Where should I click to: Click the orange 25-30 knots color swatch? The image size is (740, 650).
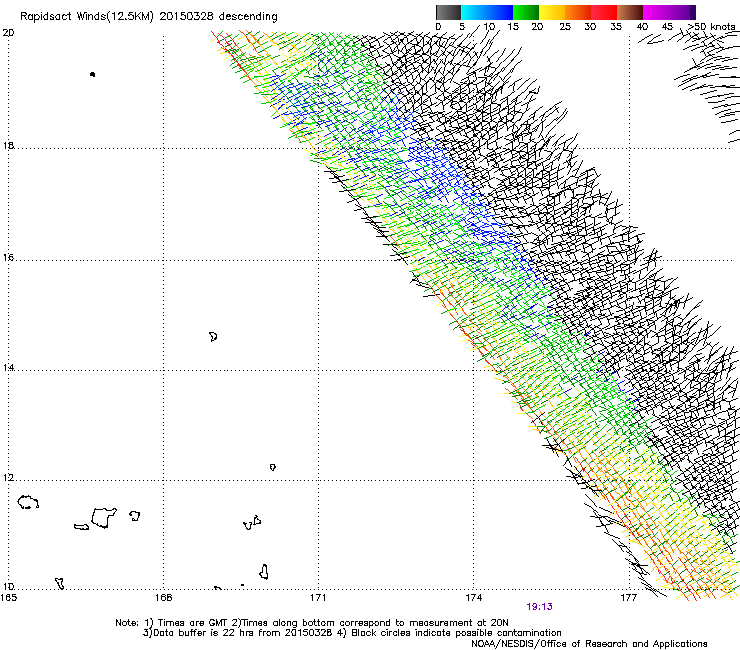(578, 12)
